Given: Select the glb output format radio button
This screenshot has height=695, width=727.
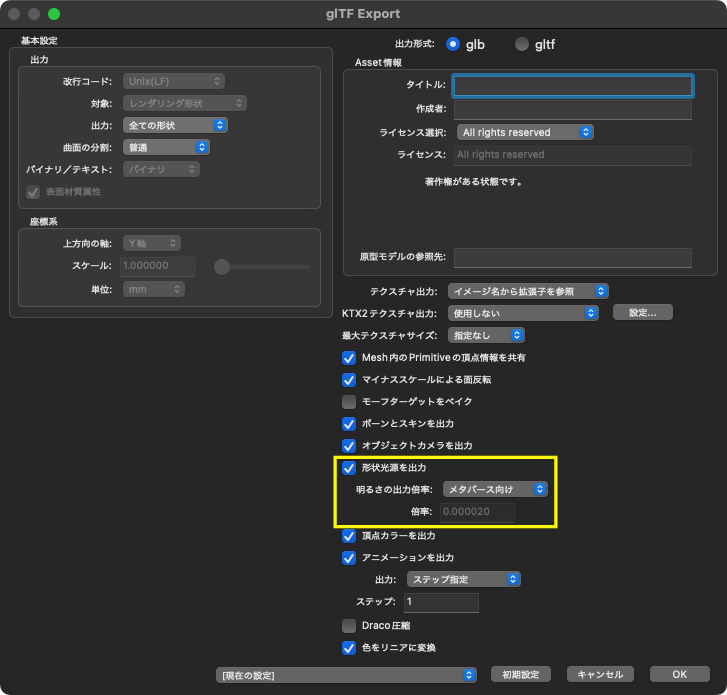Looking at the screenshot, I should pos(453,44).
